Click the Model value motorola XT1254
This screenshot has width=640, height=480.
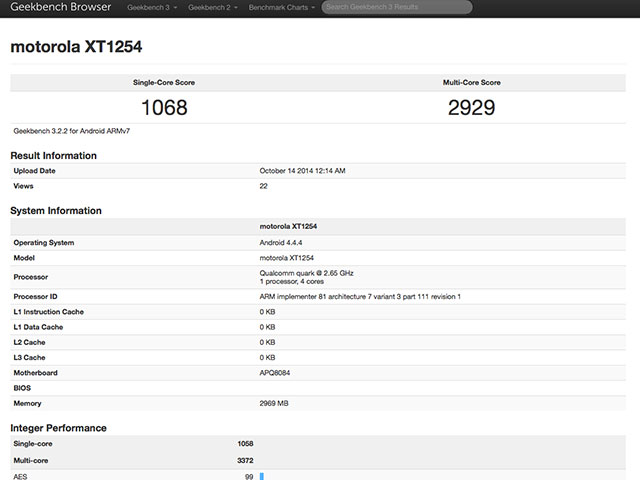pos(287,258)
